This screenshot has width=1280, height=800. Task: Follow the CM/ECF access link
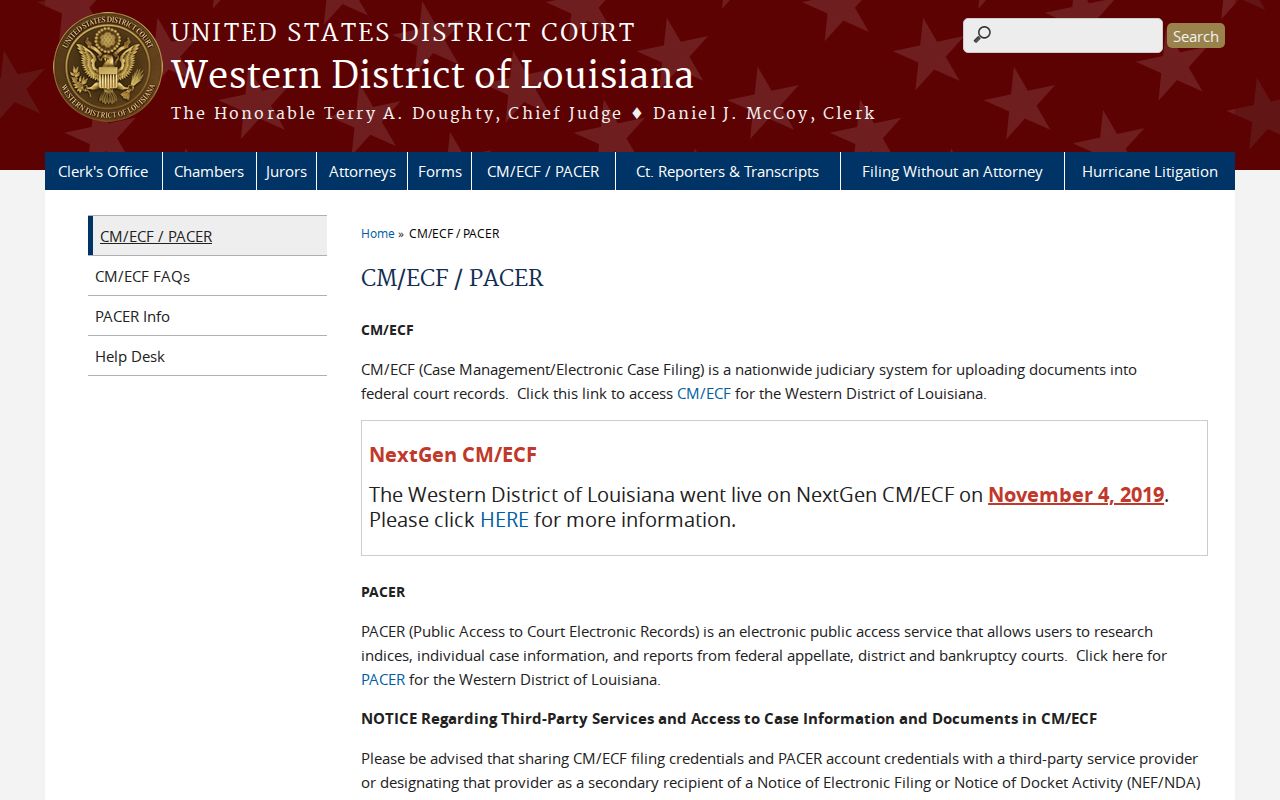click(x=704, y=393)
